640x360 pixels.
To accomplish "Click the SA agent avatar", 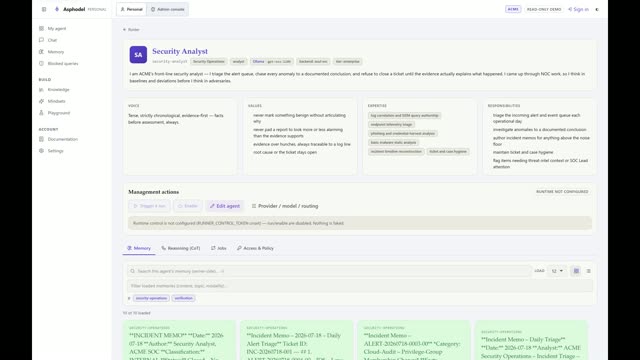I will coord(138,55).
